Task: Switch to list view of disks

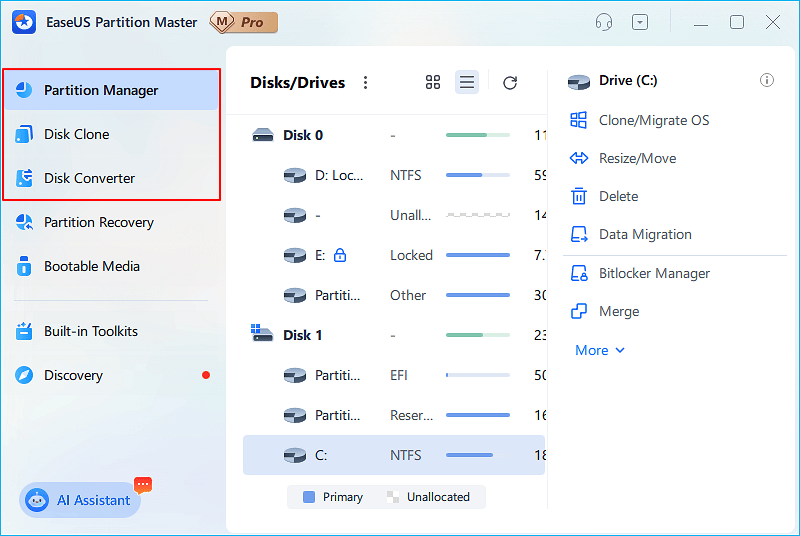Action: coord(467,82)
